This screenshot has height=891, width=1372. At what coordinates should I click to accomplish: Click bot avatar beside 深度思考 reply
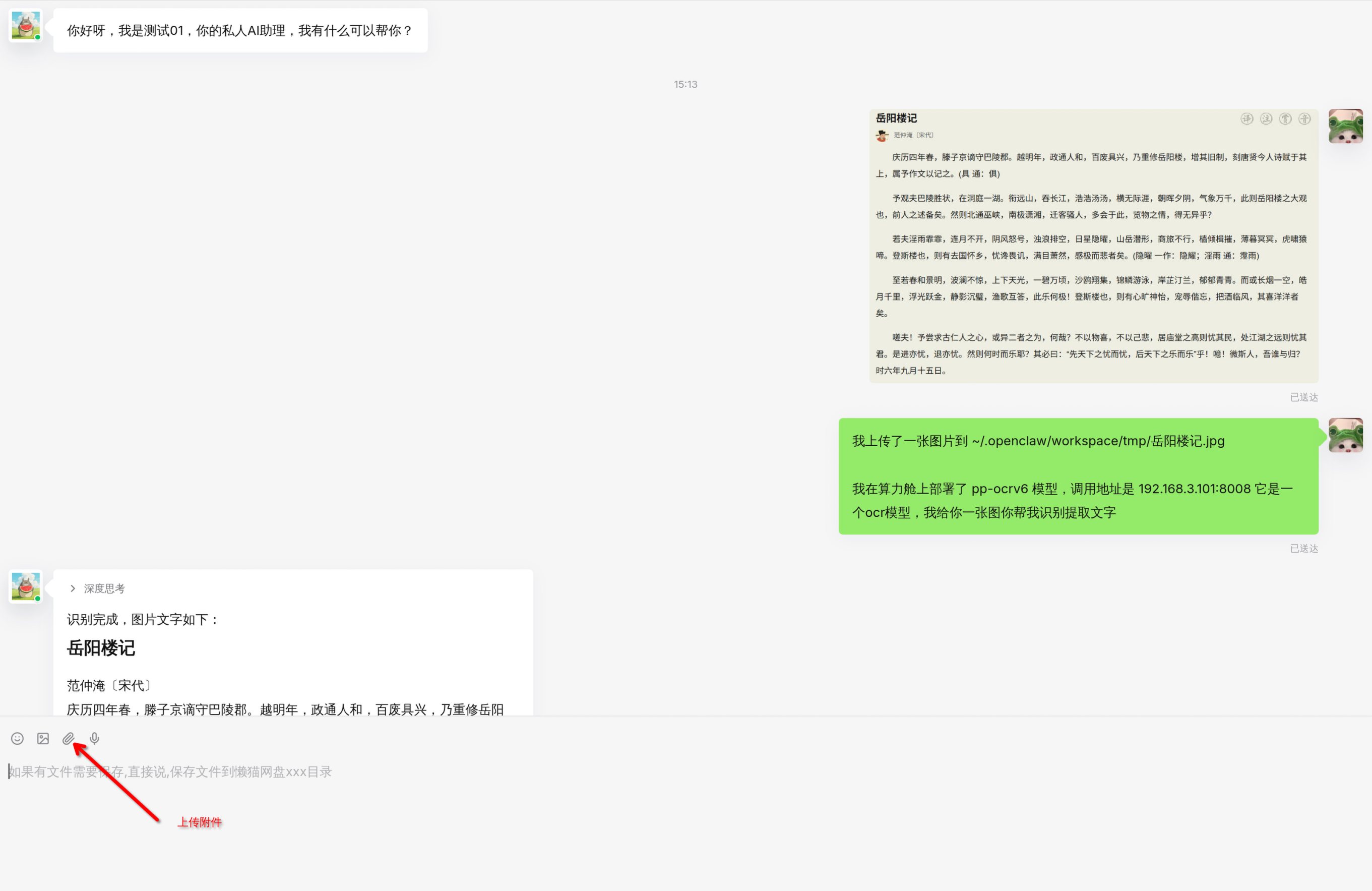click(x=26, y=586)
